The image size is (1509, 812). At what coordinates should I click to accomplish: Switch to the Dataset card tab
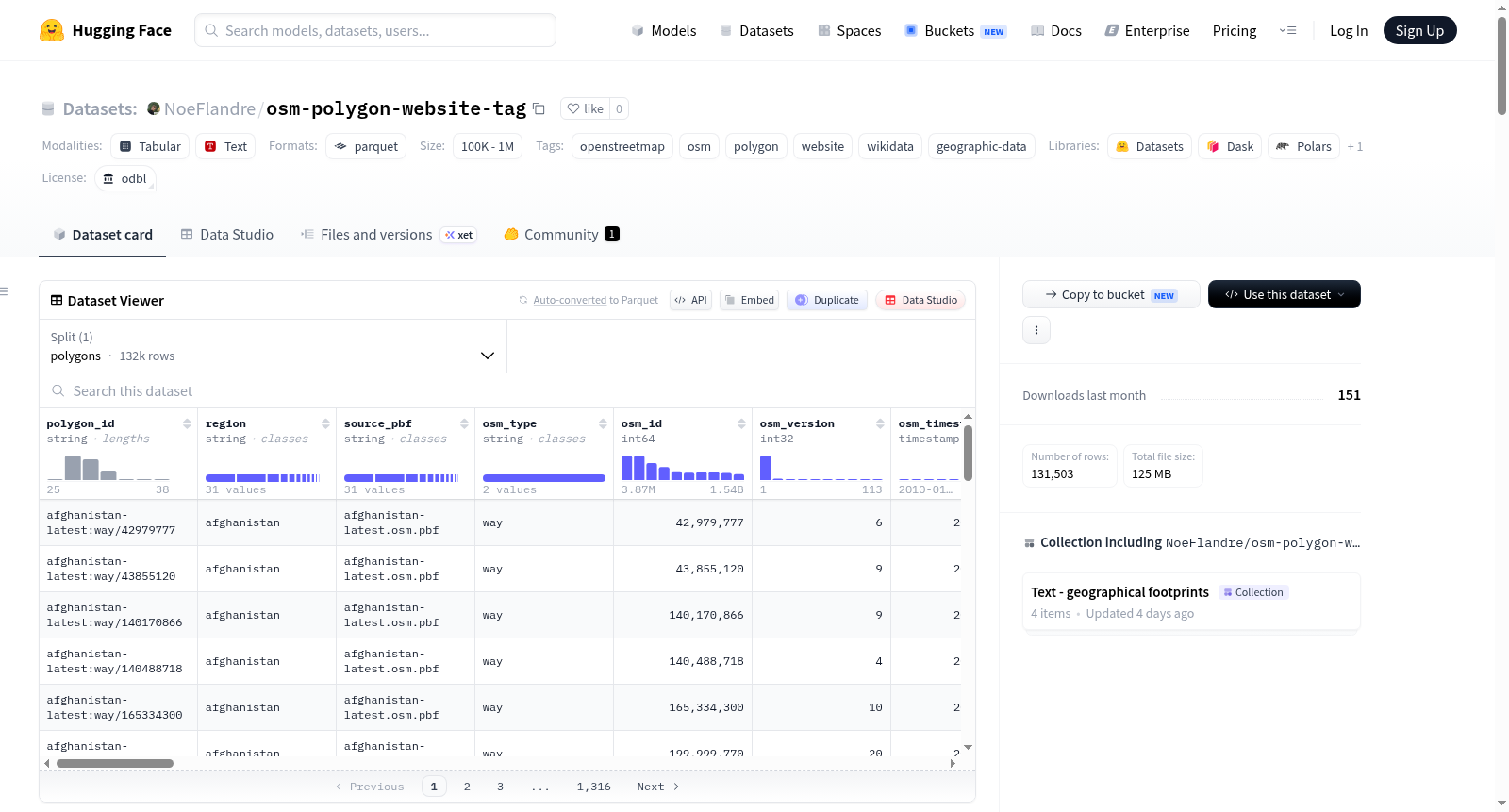[103, 234]
